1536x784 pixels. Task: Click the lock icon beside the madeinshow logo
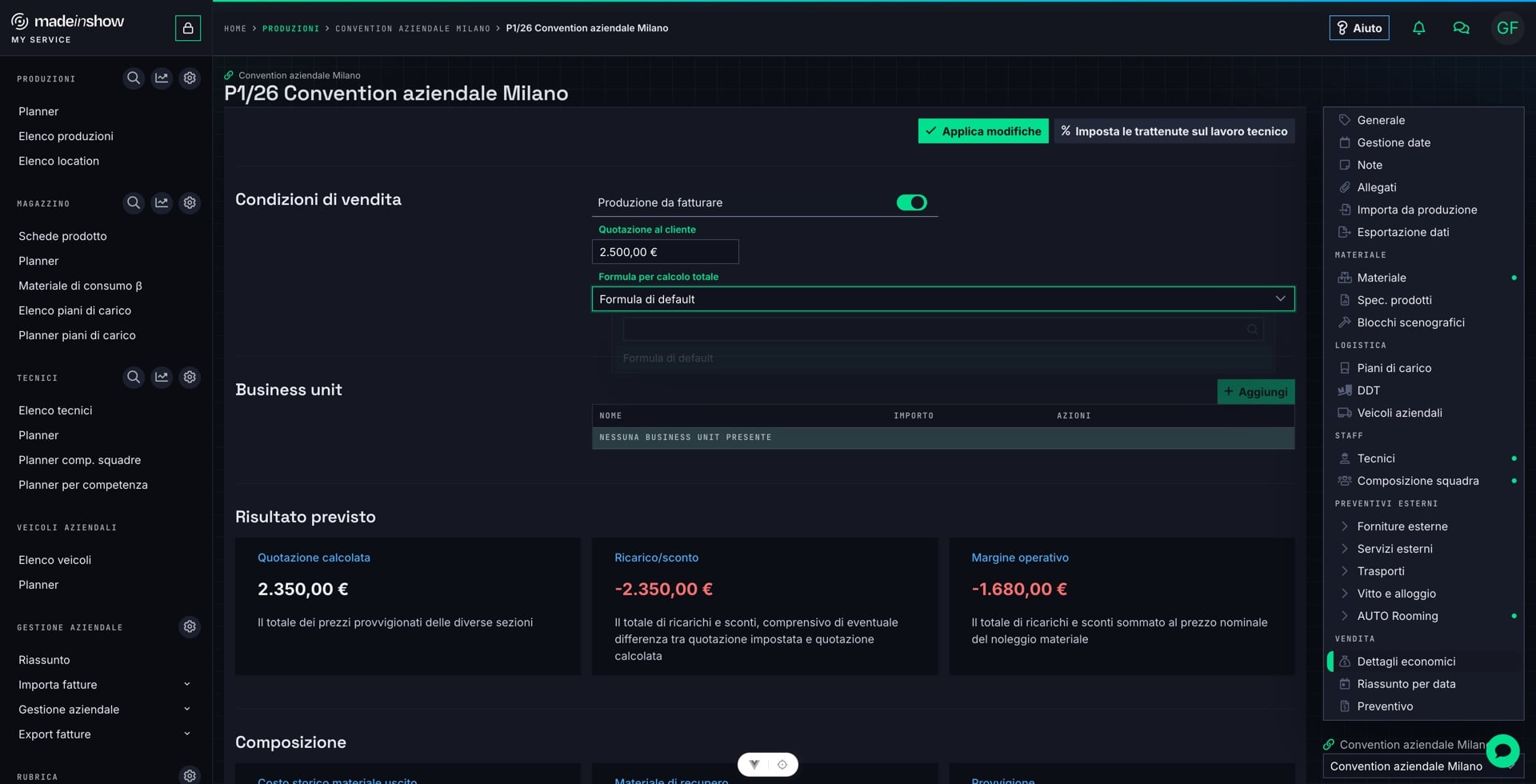188,28
